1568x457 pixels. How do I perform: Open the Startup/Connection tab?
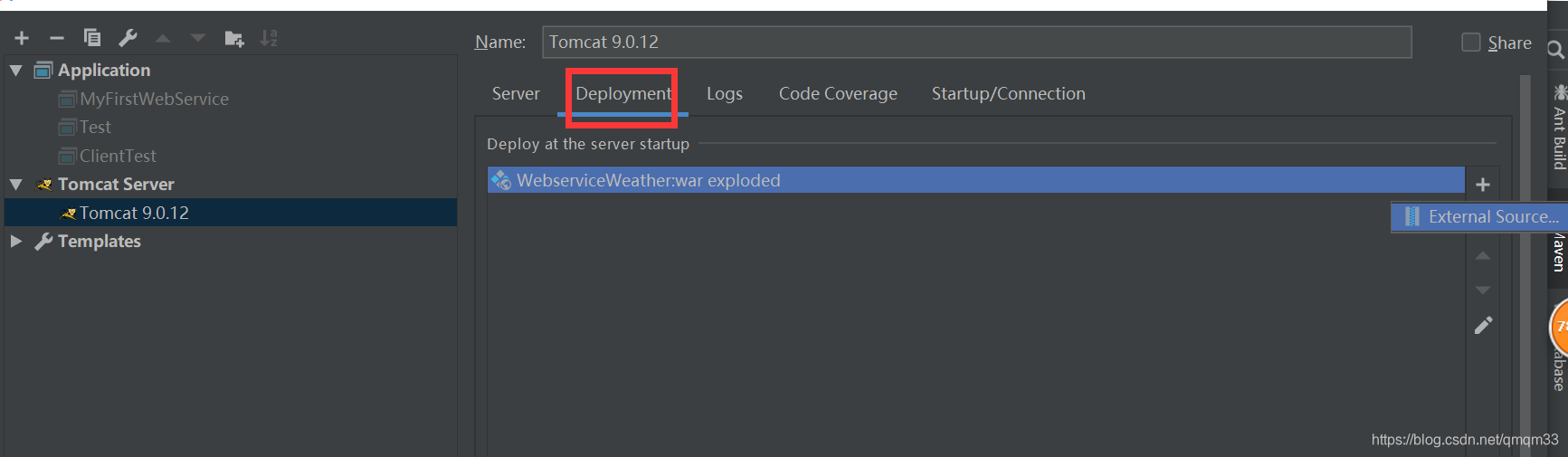pos(1009,93)
